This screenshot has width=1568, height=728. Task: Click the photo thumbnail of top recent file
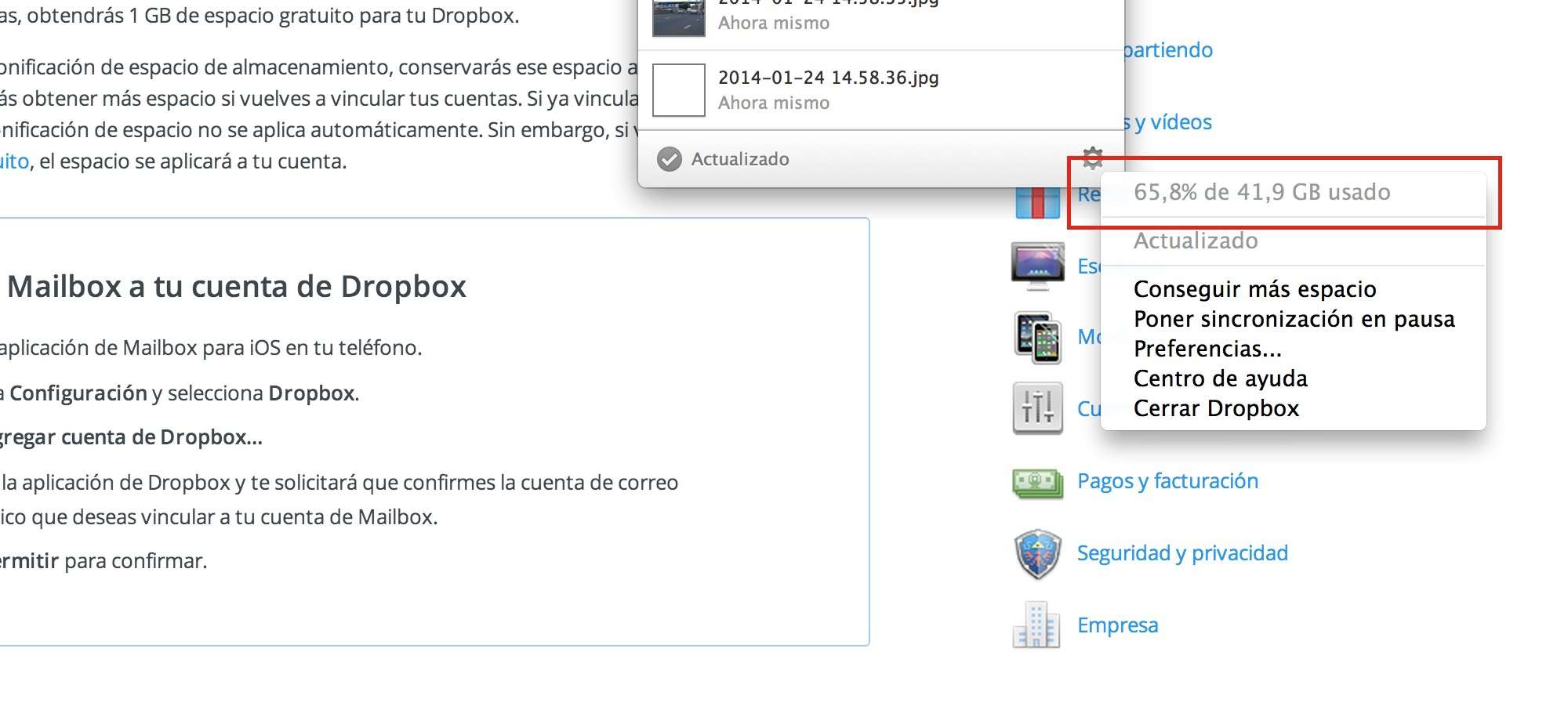(679, 17)
